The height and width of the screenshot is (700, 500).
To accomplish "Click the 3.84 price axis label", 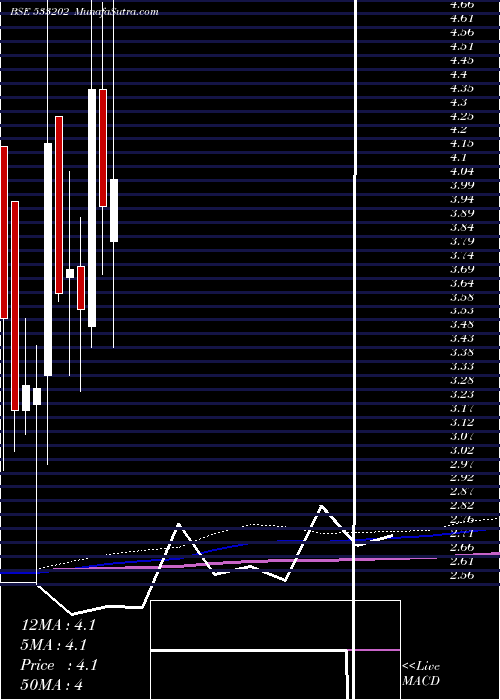I will click(x=462, y=227).
